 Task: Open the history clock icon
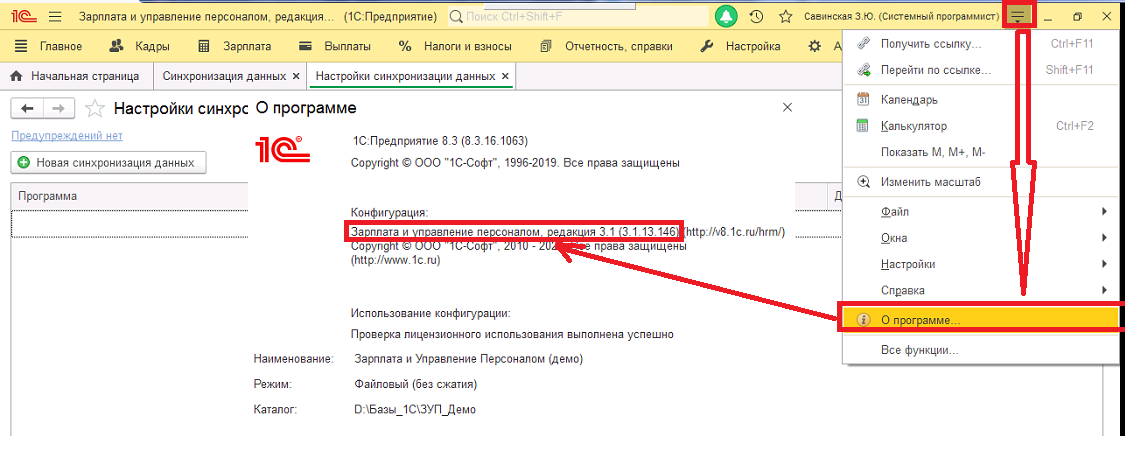[756, 16]
